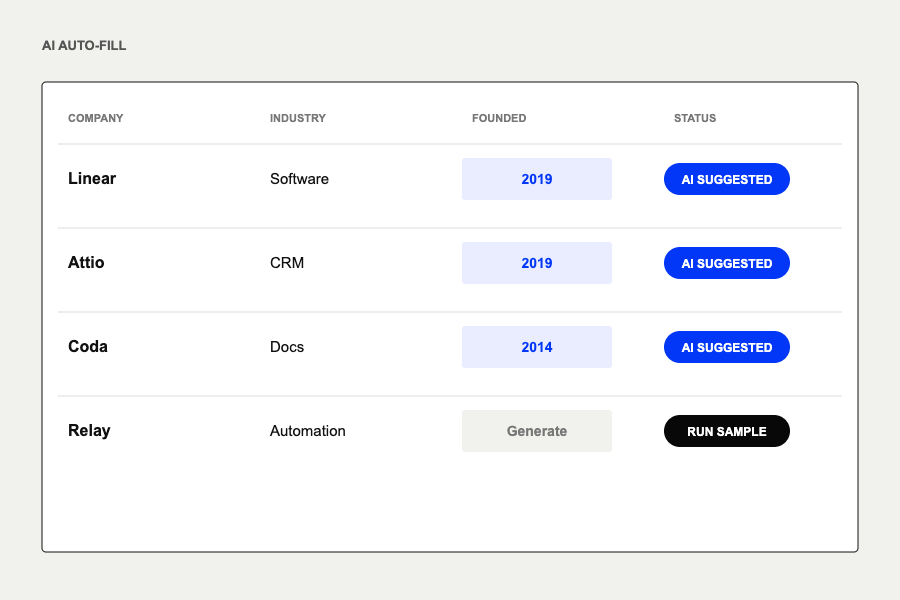Click the COMPANY column header
Image resolution: width=900 pixels, height=600 pixels.
(x=96, y=118)
